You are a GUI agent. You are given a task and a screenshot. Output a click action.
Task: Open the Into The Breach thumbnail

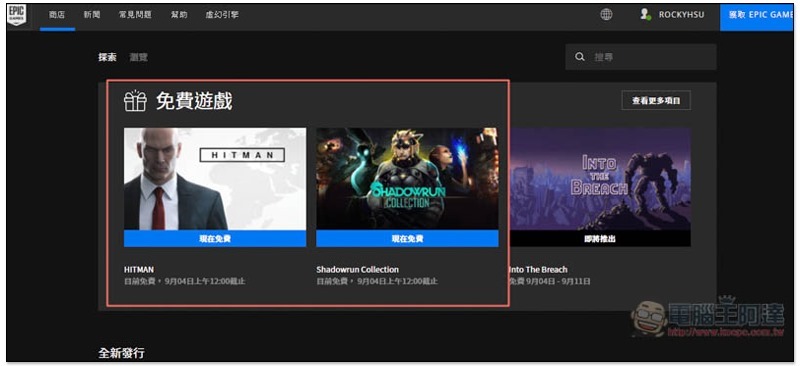coord(600,179)
